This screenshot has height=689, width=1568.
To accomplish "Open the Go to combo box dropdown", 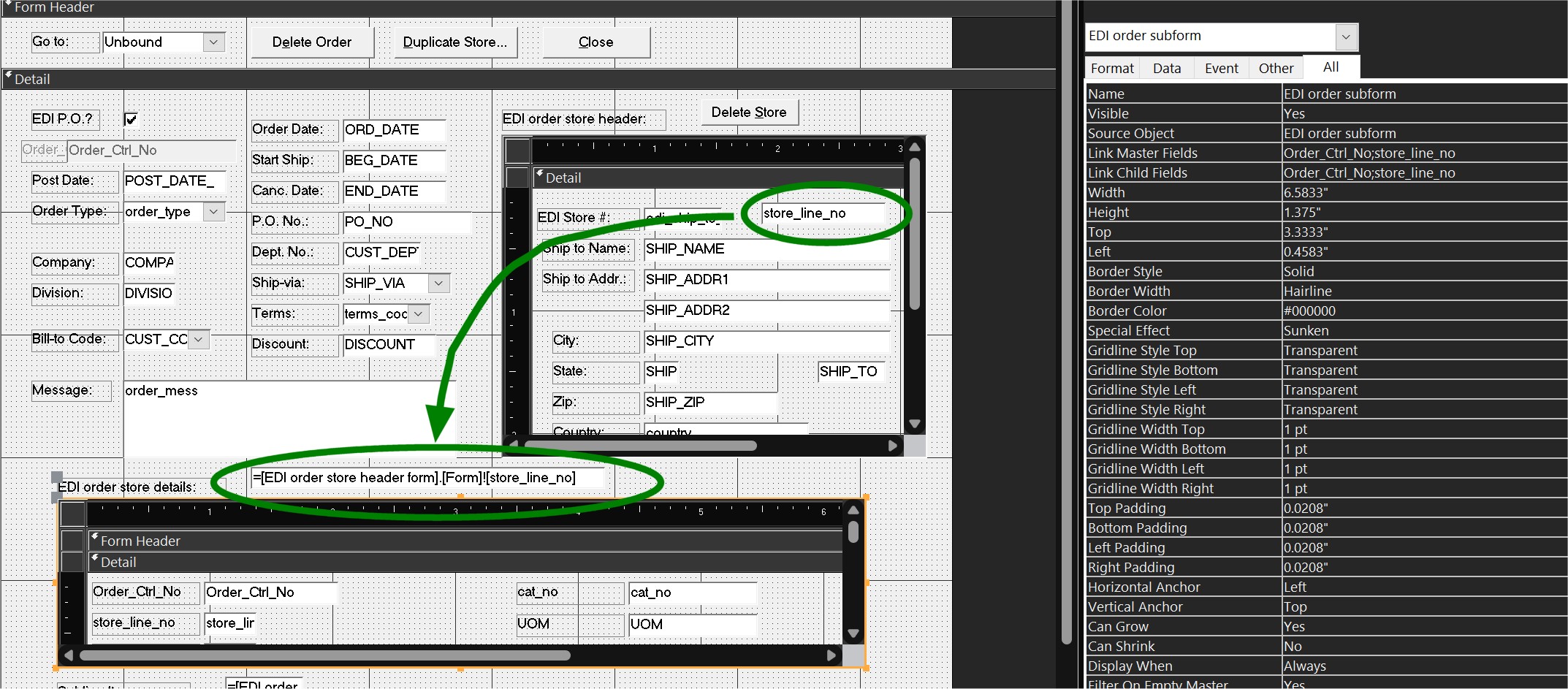I will [213, 42].
